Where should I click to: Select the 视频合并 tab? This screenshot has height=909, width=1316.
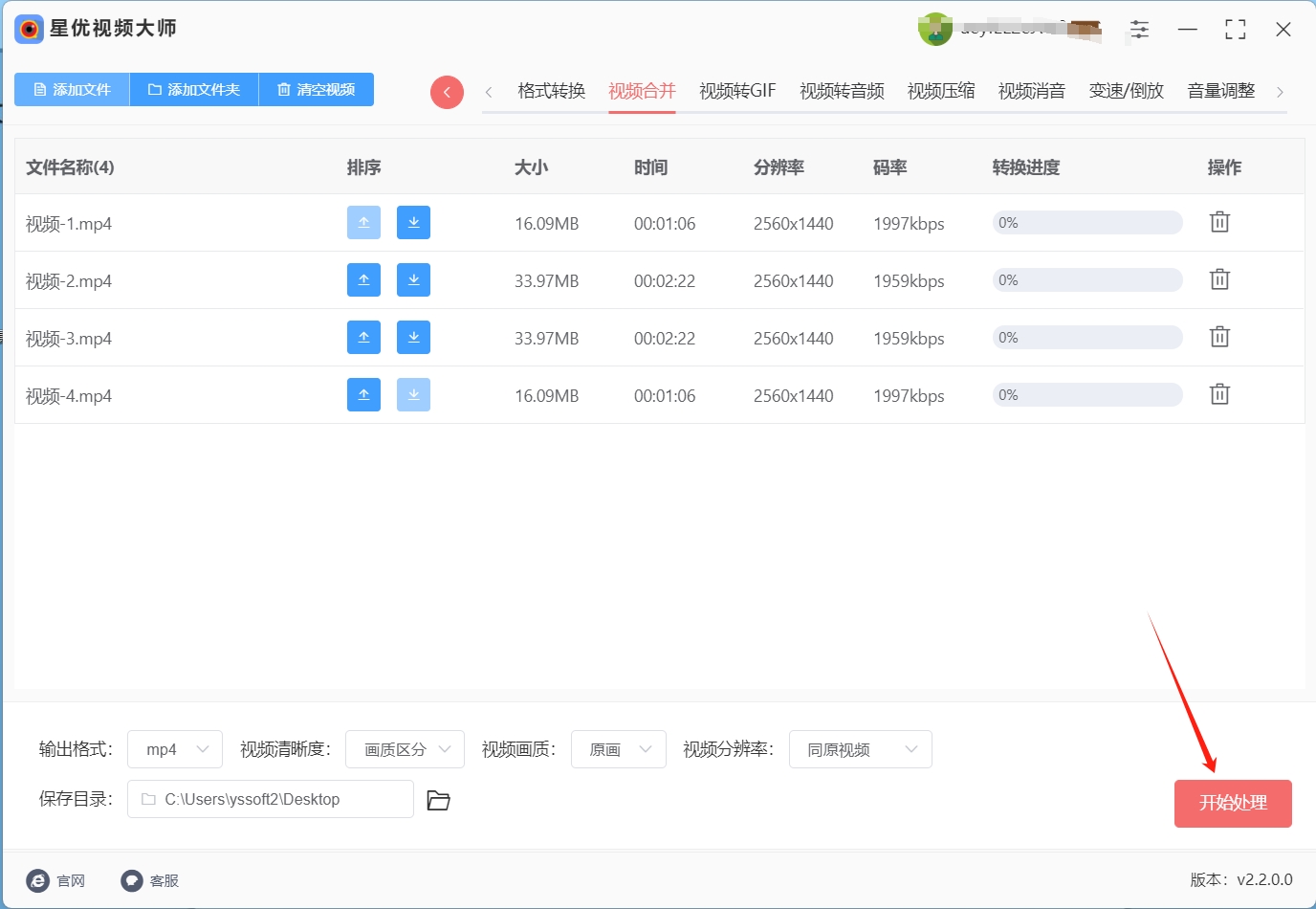[x=642, y=91]
